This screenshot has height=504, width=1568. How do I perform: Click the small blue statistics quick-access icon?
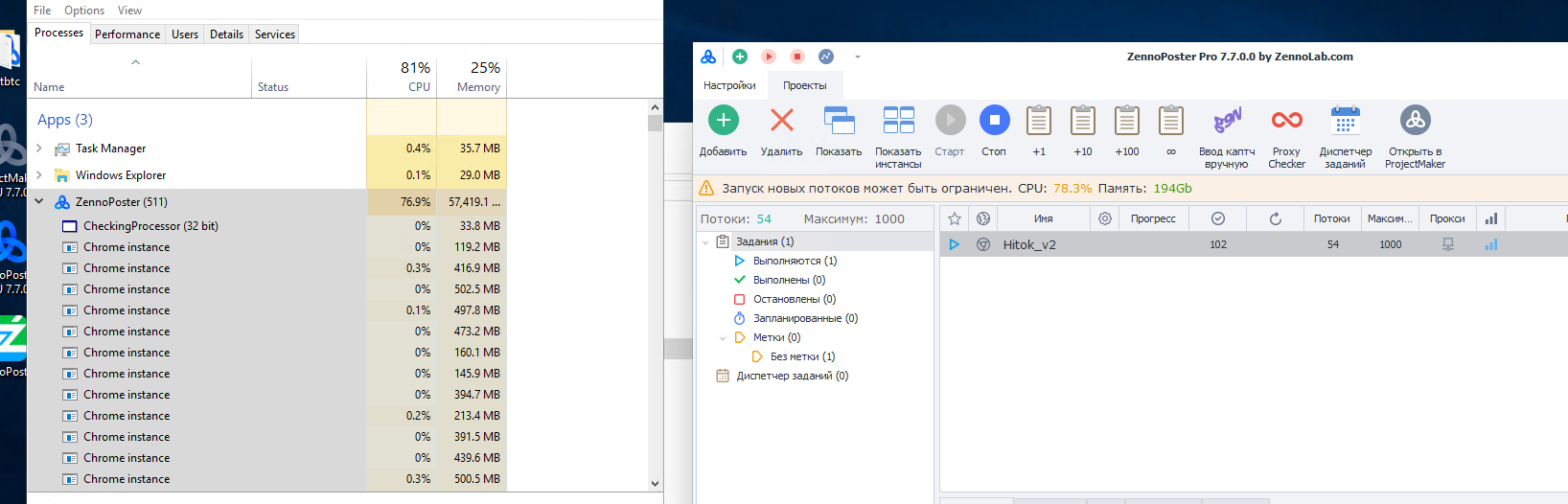[x=826, y=57]
